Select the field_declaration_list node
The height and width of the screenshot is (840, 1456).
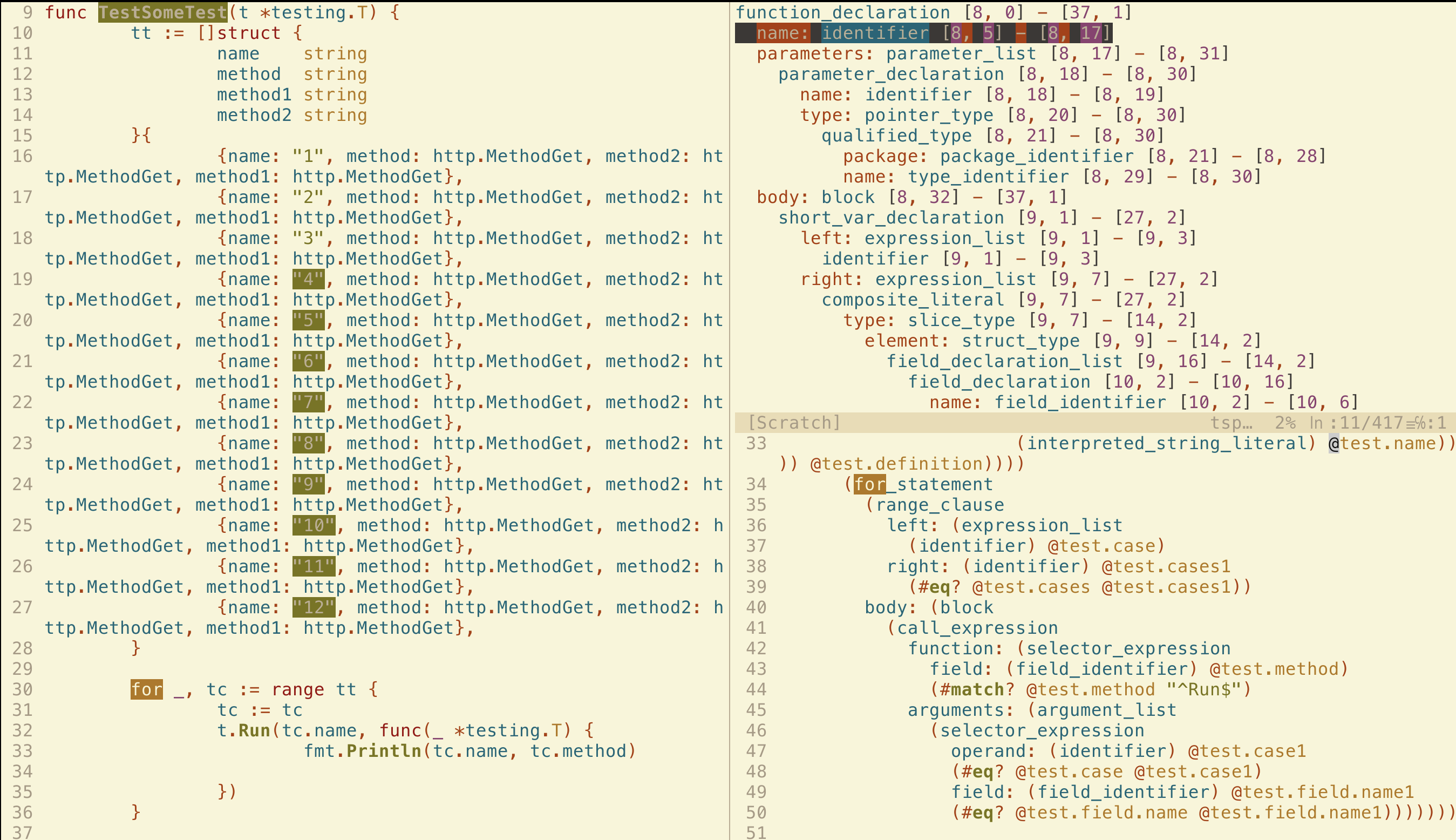[1005, 361]
